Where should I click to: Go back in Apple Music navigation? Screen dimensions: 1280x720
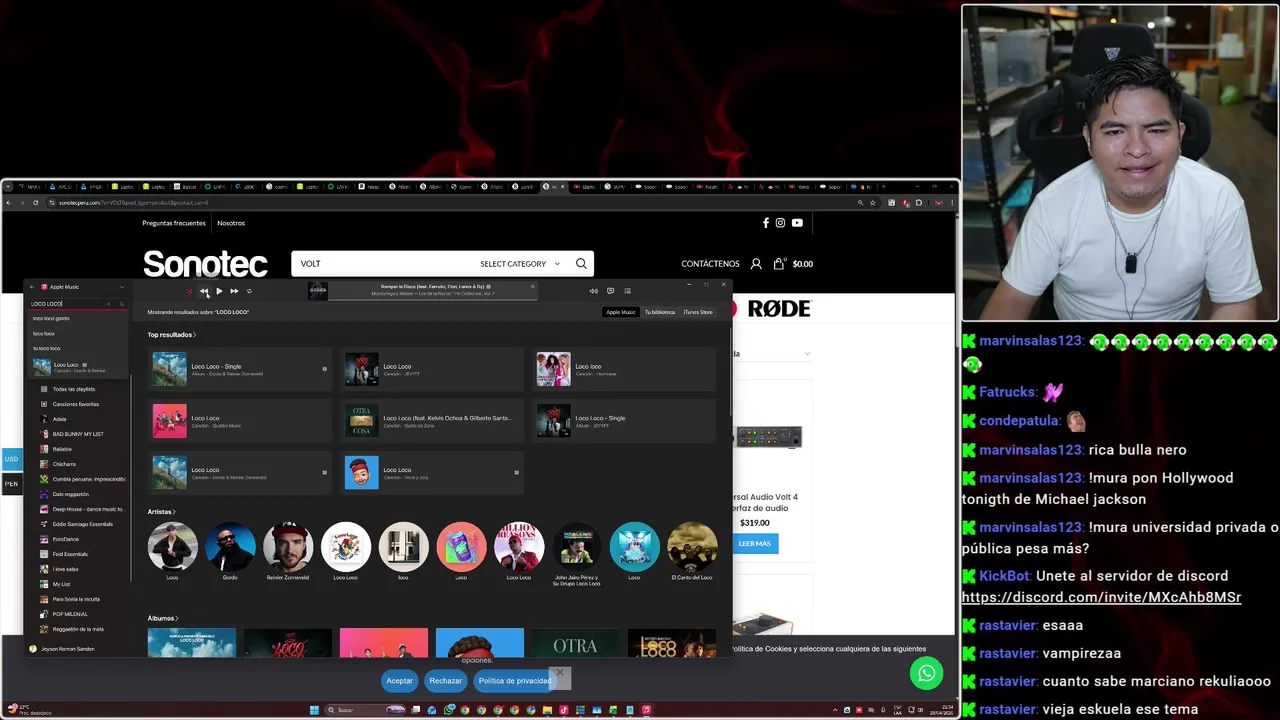coord(32,287)
